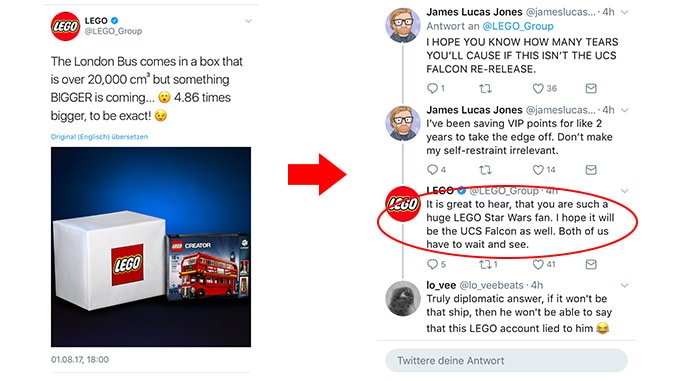Open the LEGO box and bus image

(x=151, y=247)
